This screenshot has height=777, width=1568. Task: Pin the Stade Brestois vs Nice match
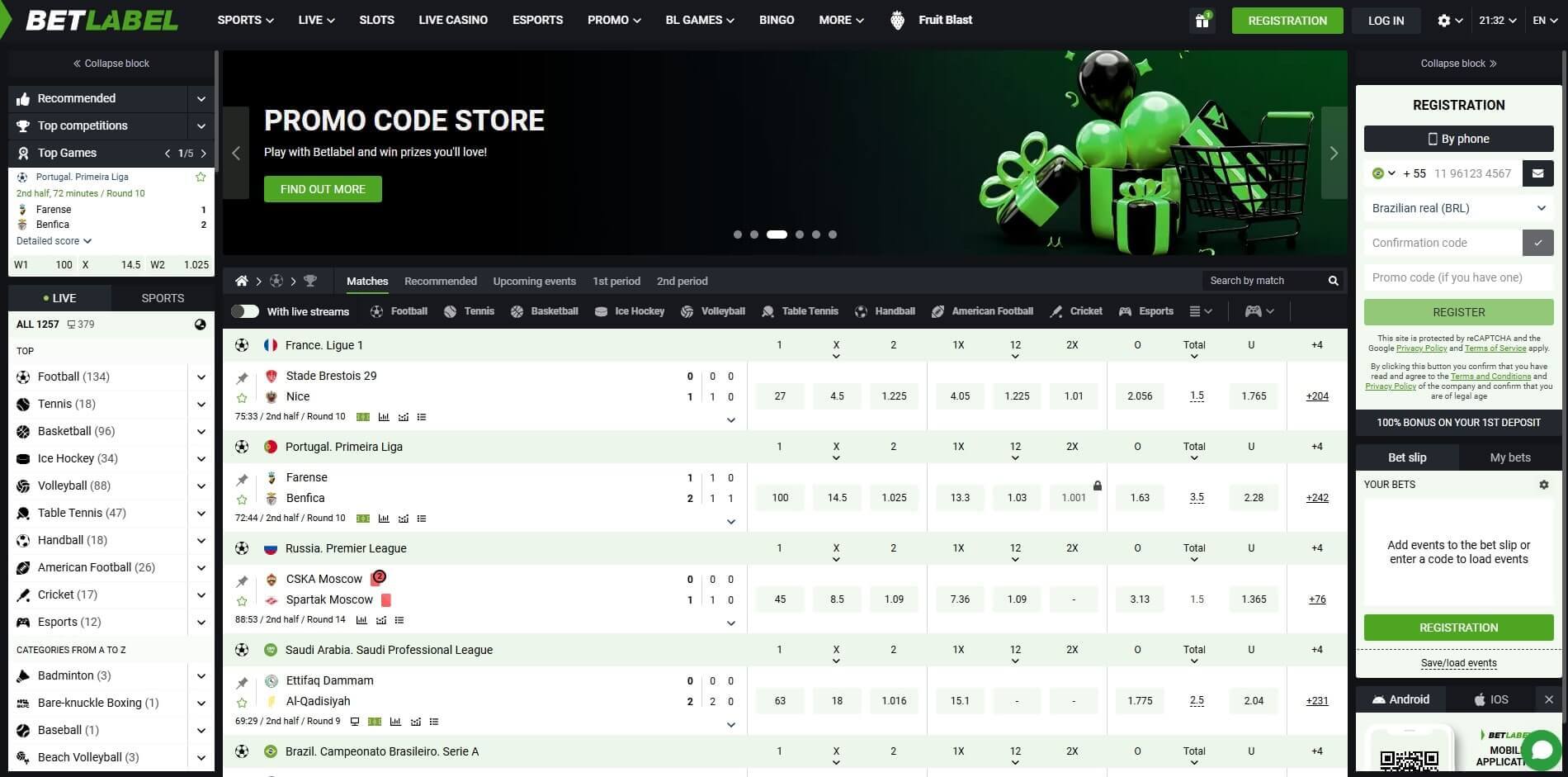coord(243,376)
